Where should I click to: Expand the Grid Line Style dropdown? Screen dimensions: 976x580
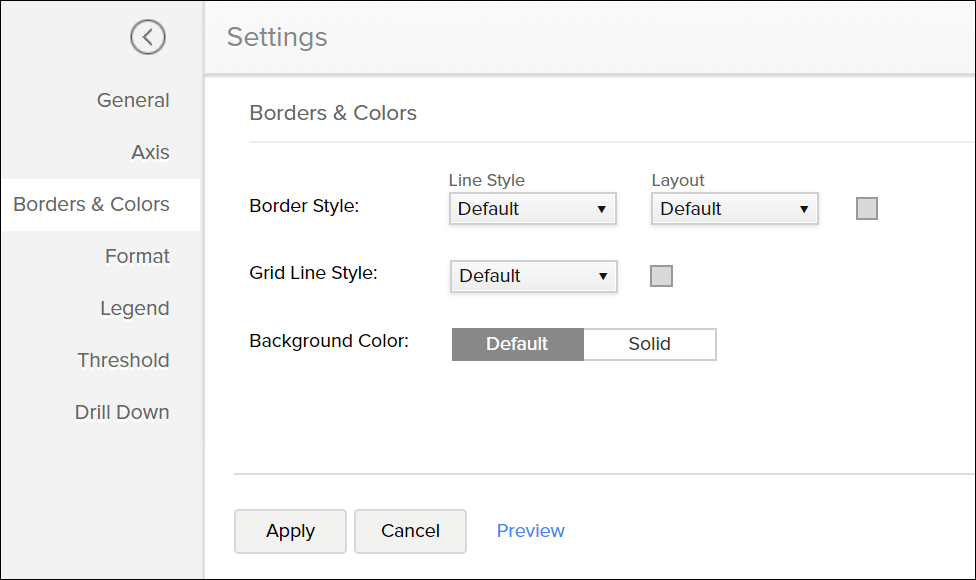click(x=533, y=276)
